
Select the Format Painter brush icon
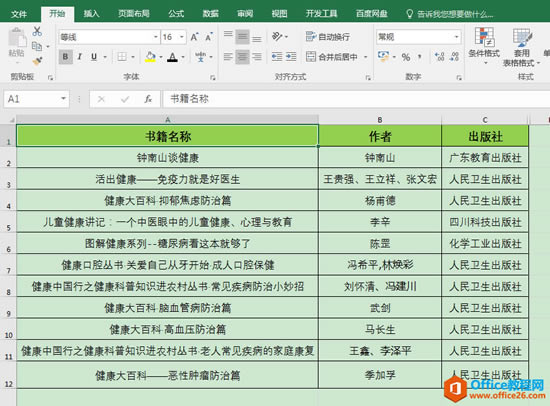(37, 61)
